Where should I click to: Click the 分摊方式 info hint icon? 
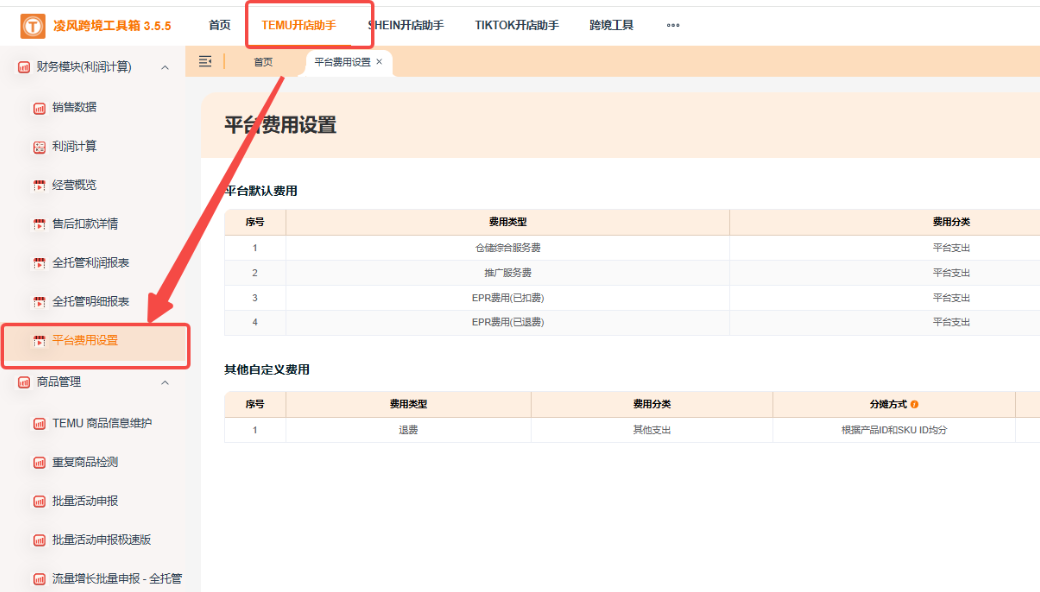pyautogui.click(x=915, y=404)
